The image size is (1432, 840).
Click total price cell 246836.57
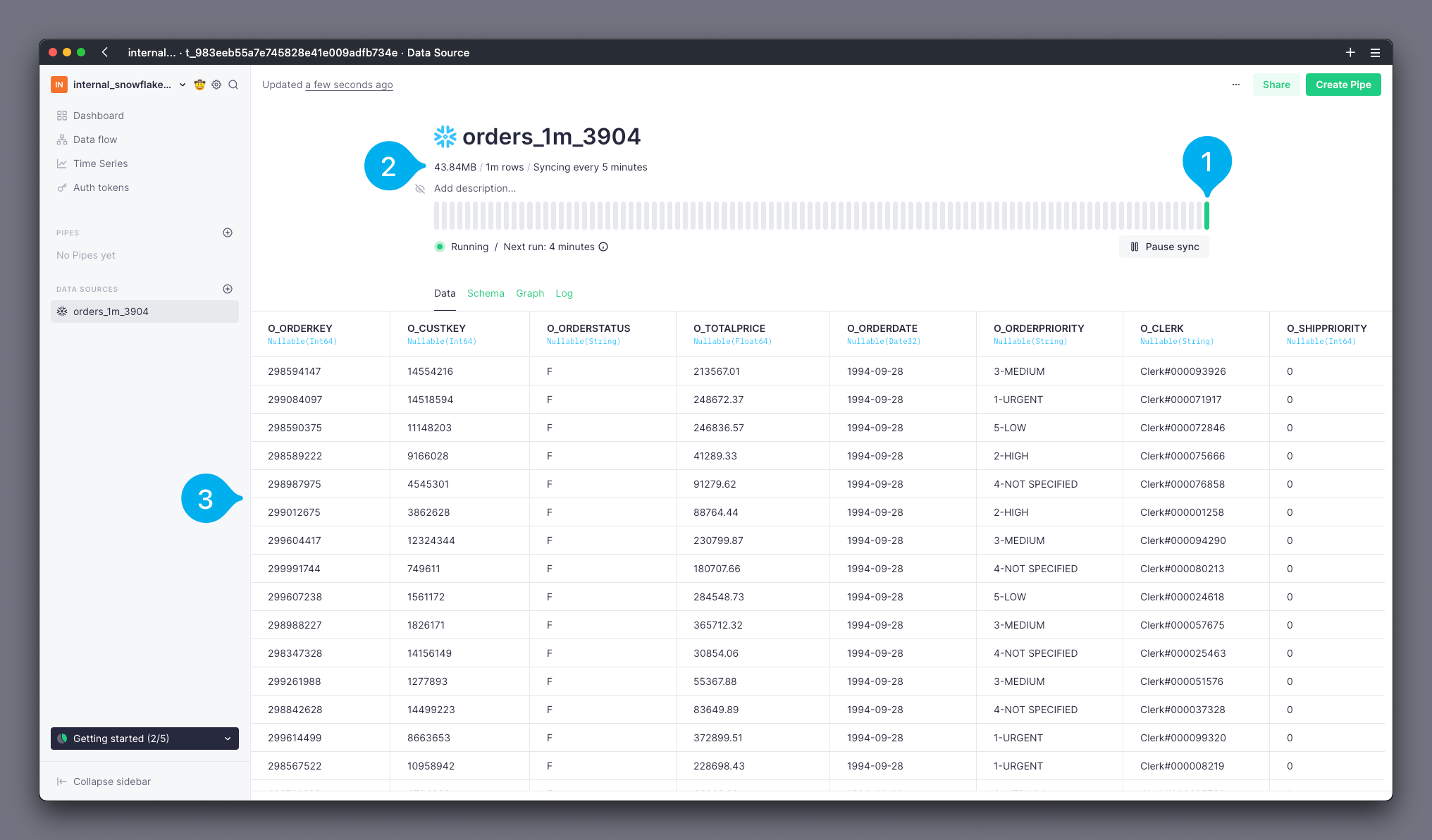[x=753, y=428]
